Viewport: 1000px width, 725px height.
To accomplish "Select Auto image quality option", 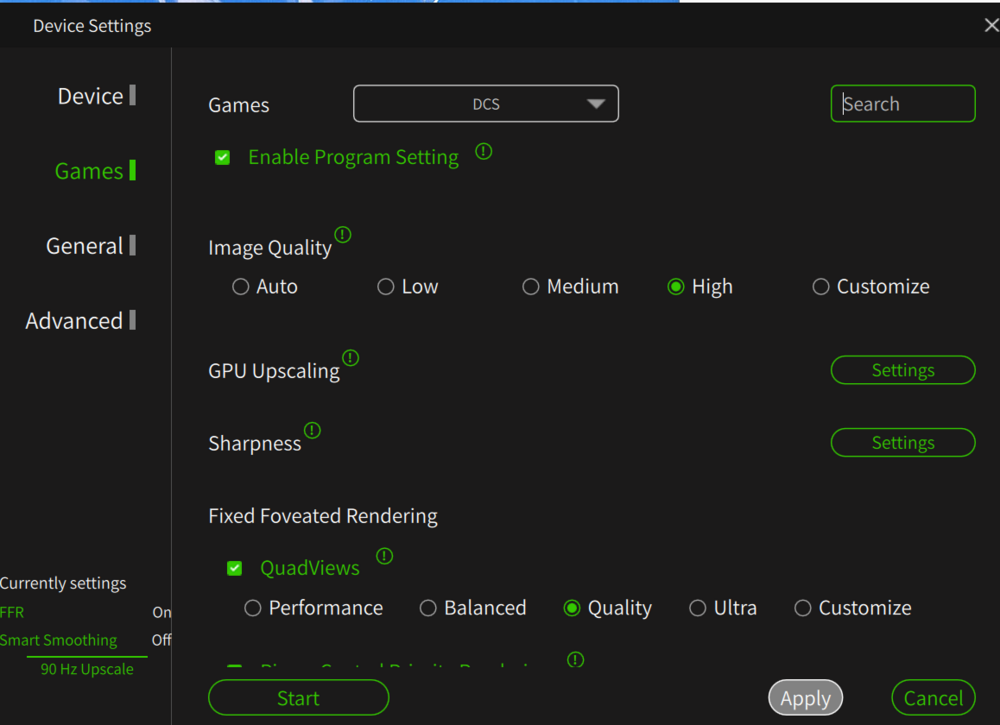I will point(240,287).
